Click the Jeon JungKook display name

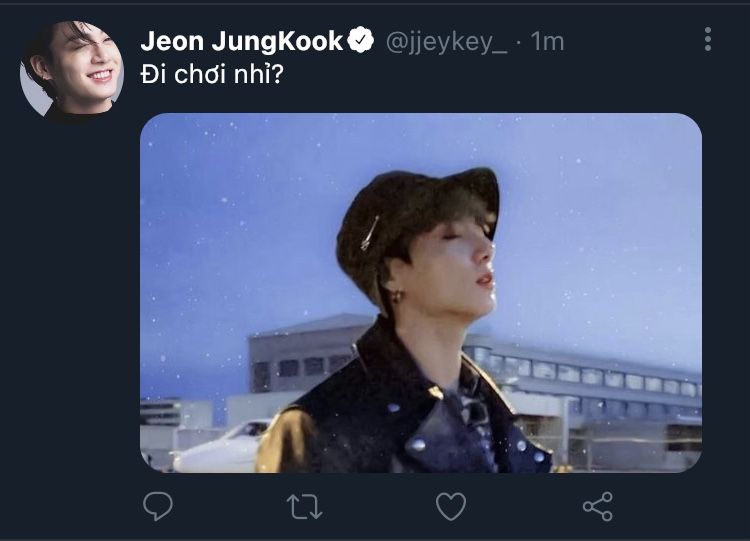coord(242,41)
